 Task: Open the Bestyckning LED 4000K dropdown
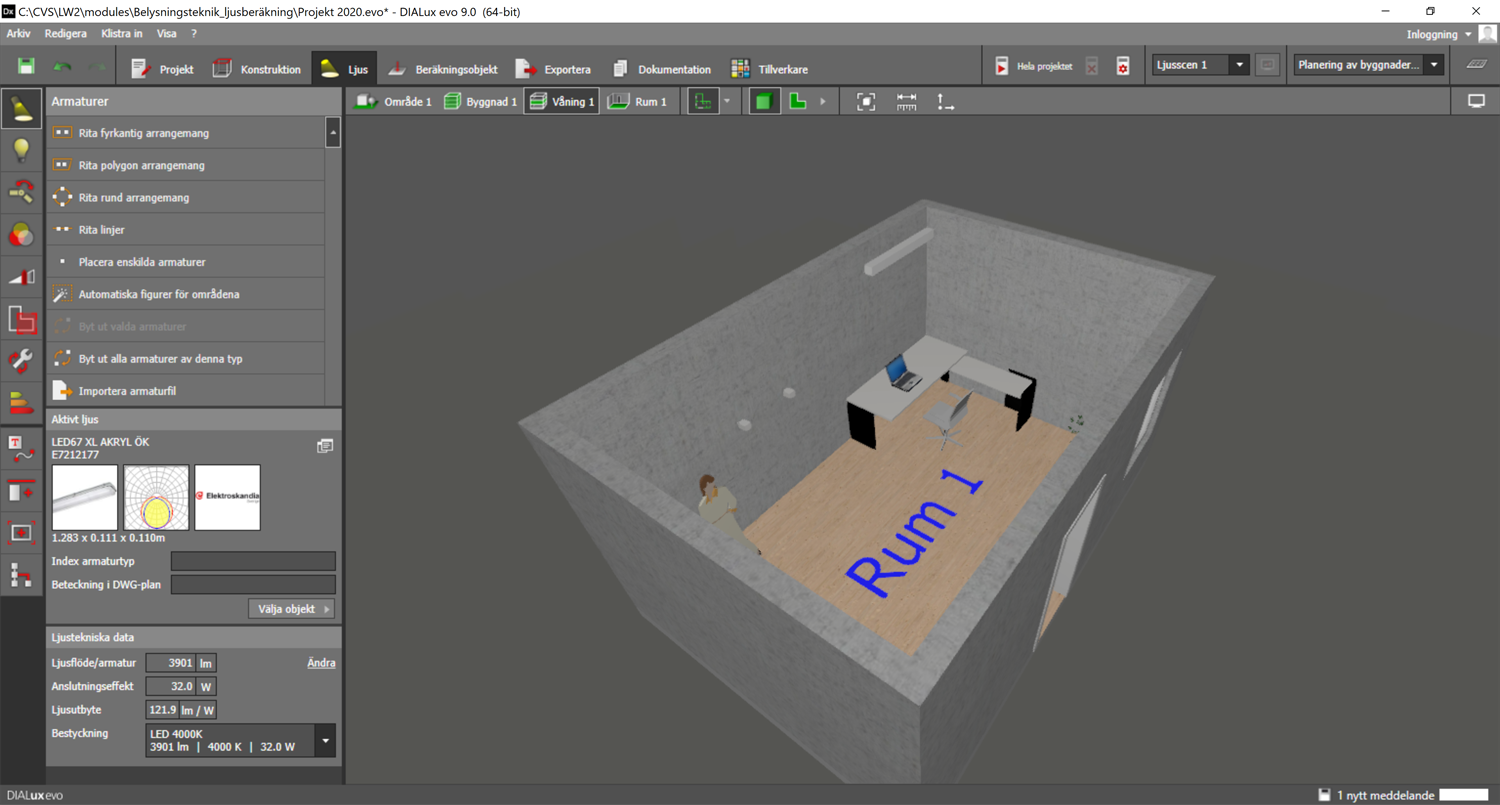325,741
